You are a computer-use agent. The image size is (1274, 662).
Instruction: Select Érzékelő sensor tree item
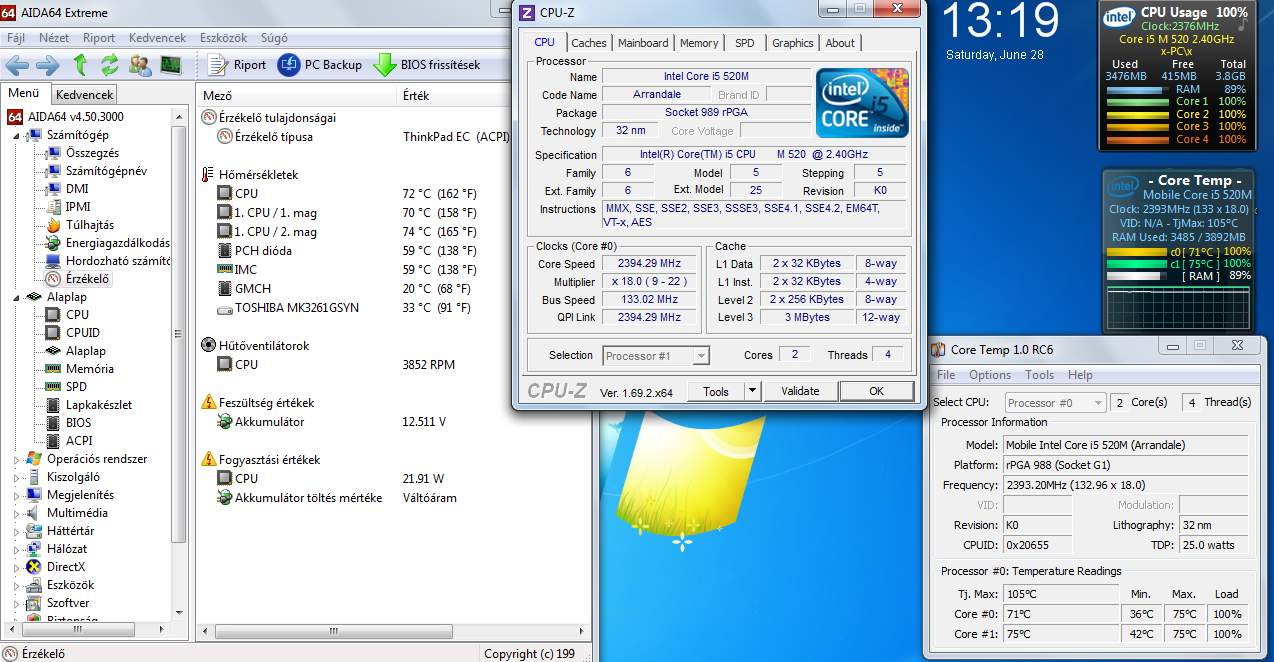88,279
